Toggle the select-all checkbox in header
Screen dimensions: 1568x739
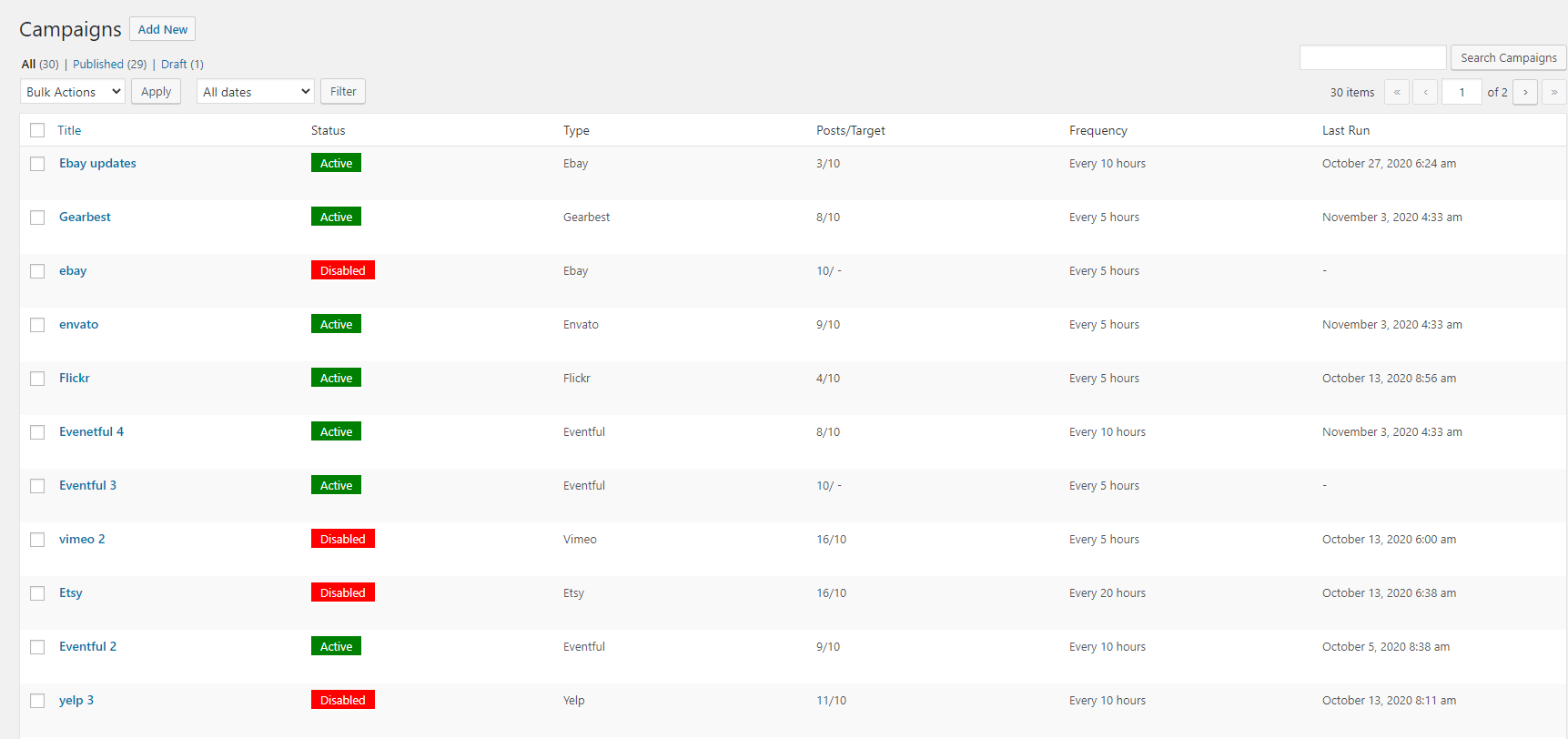click(x=37, y=130)
